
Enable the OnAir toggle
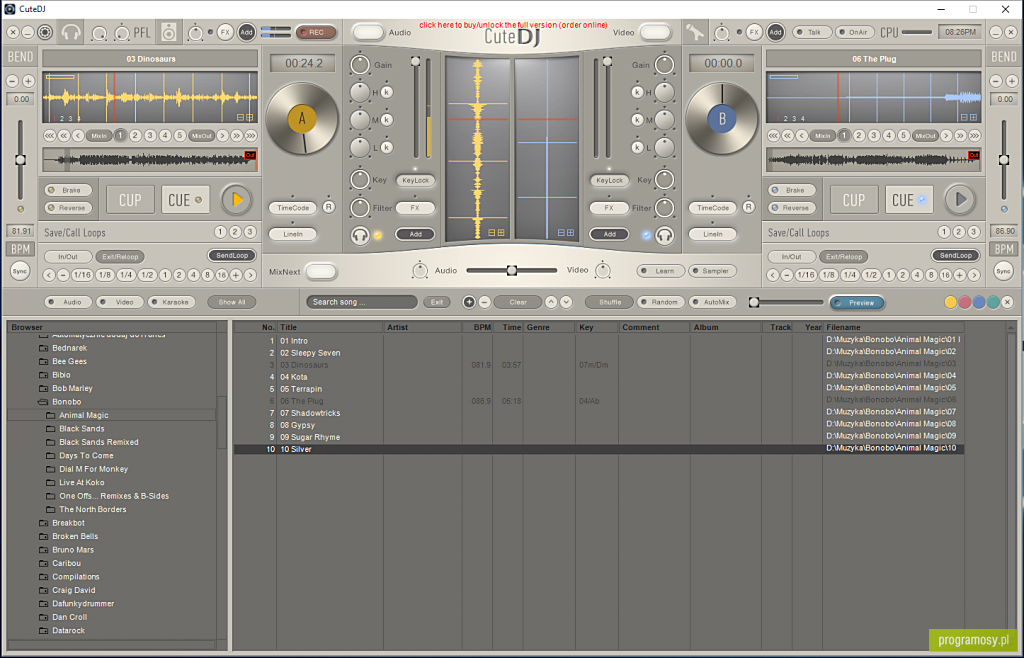(855, 32)
